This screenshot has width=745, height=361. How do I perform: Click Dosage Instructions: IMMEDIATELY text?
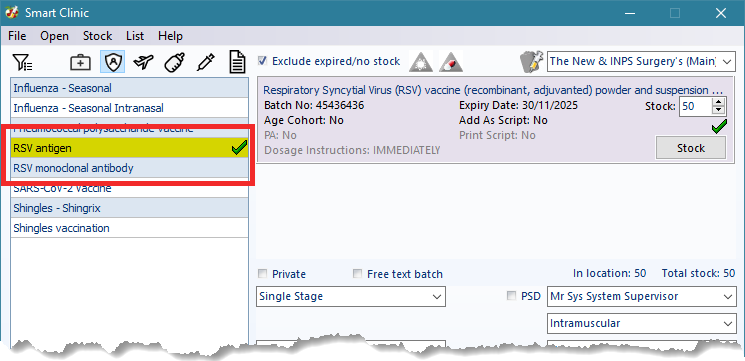click(x=352, y=150)
